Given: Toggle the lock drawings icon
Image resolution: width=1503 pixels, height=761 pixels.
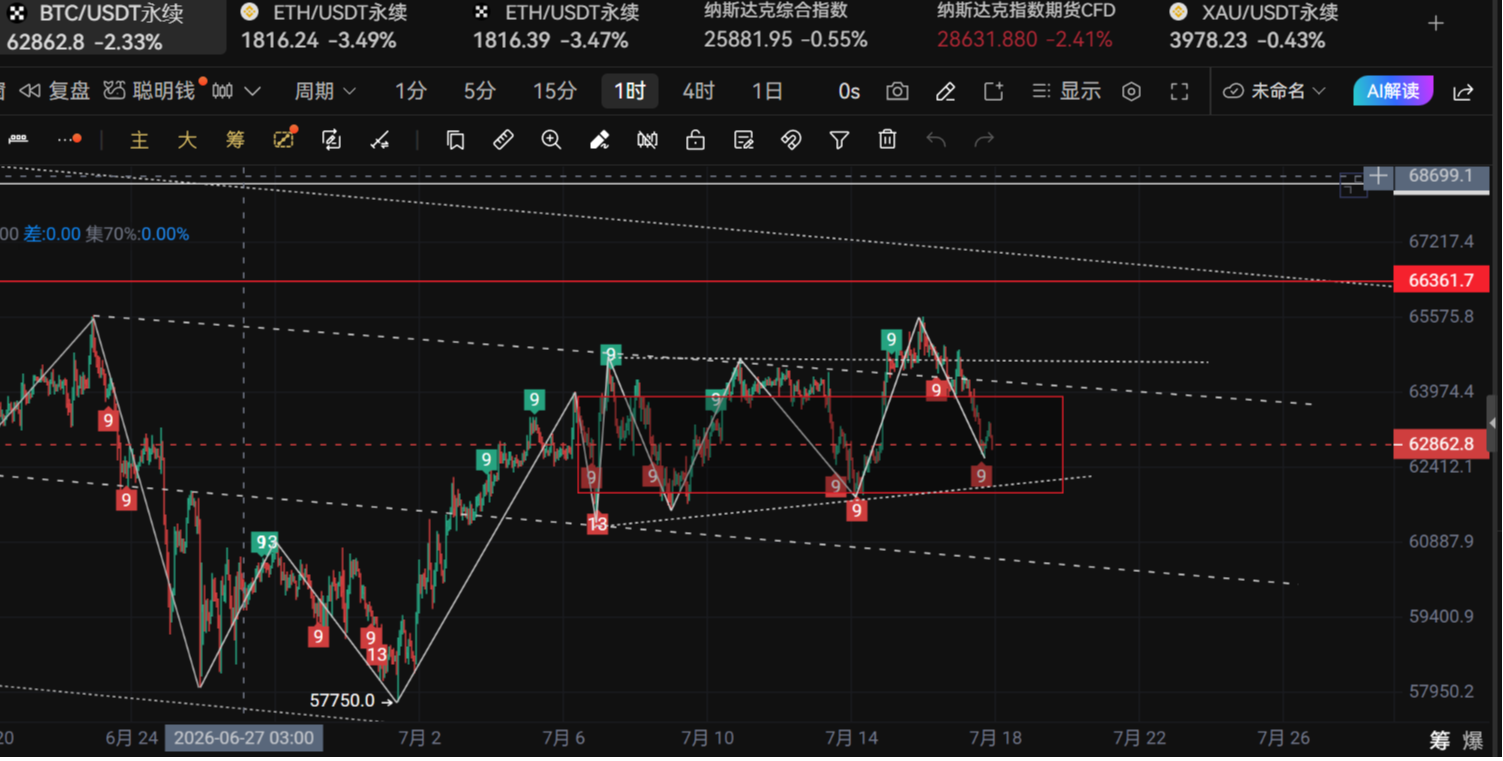Looking at the screenshot, I should (695, 140).
